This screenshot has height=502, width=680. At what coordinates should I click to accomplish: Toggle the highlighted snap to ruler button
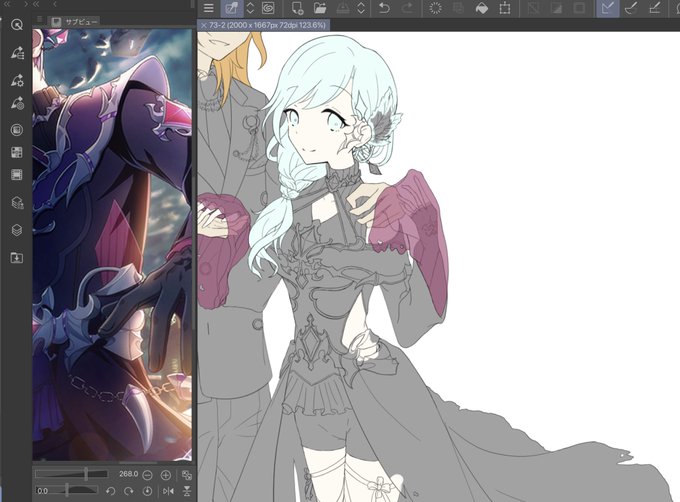click(x=608, y=8)
